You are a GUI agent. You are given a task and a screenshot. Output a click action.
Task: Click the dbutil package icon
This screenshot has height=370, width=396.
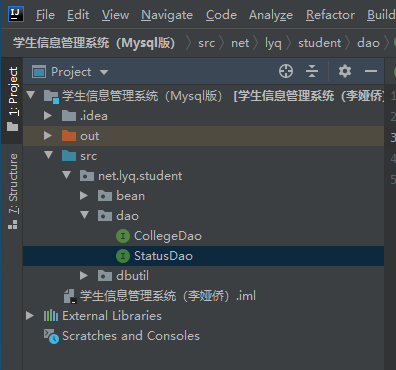(105, 276)
